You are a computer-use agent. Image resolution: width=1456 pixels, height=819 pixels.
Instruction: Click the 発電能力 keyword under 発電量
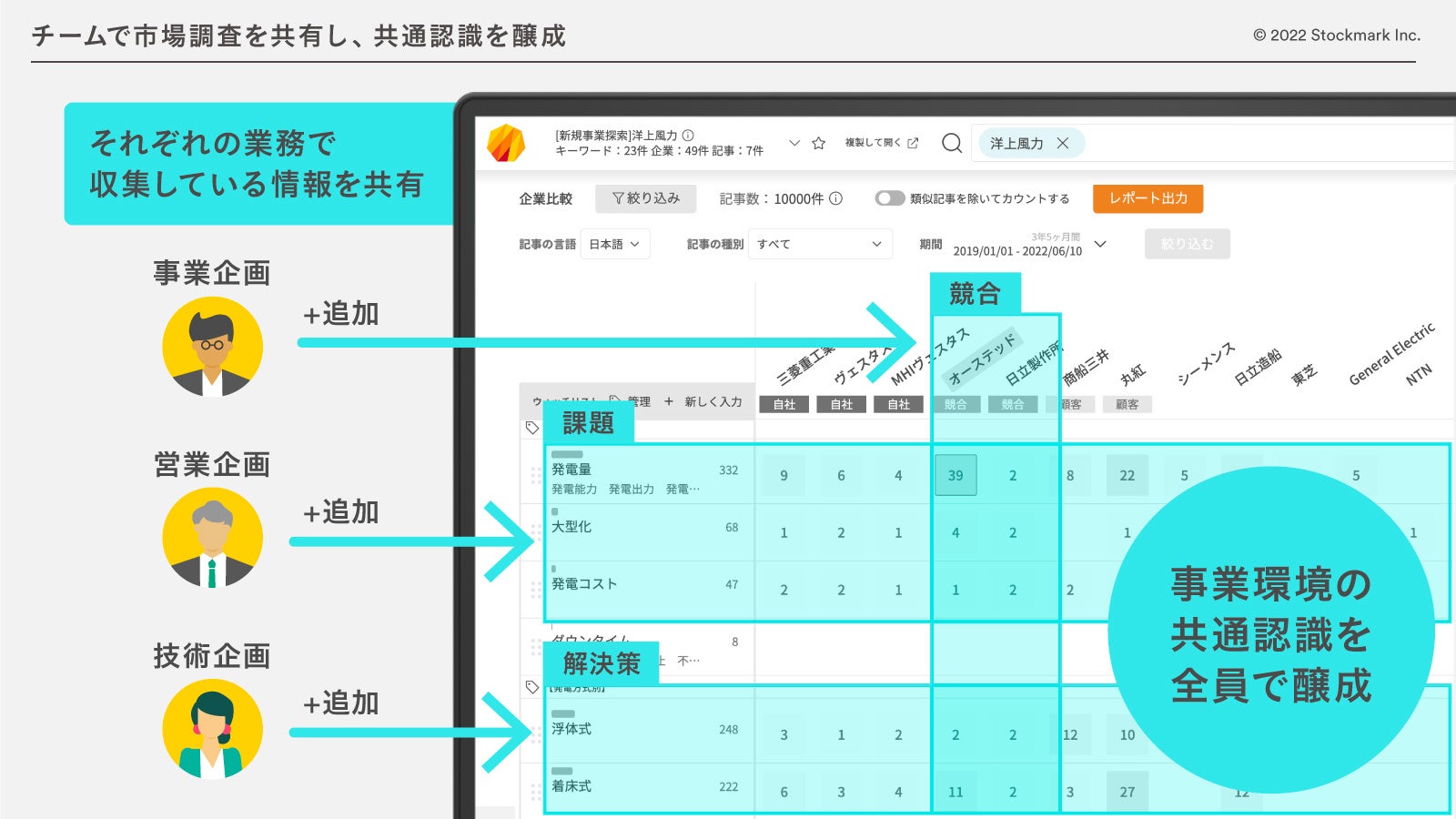coord(574,490)
